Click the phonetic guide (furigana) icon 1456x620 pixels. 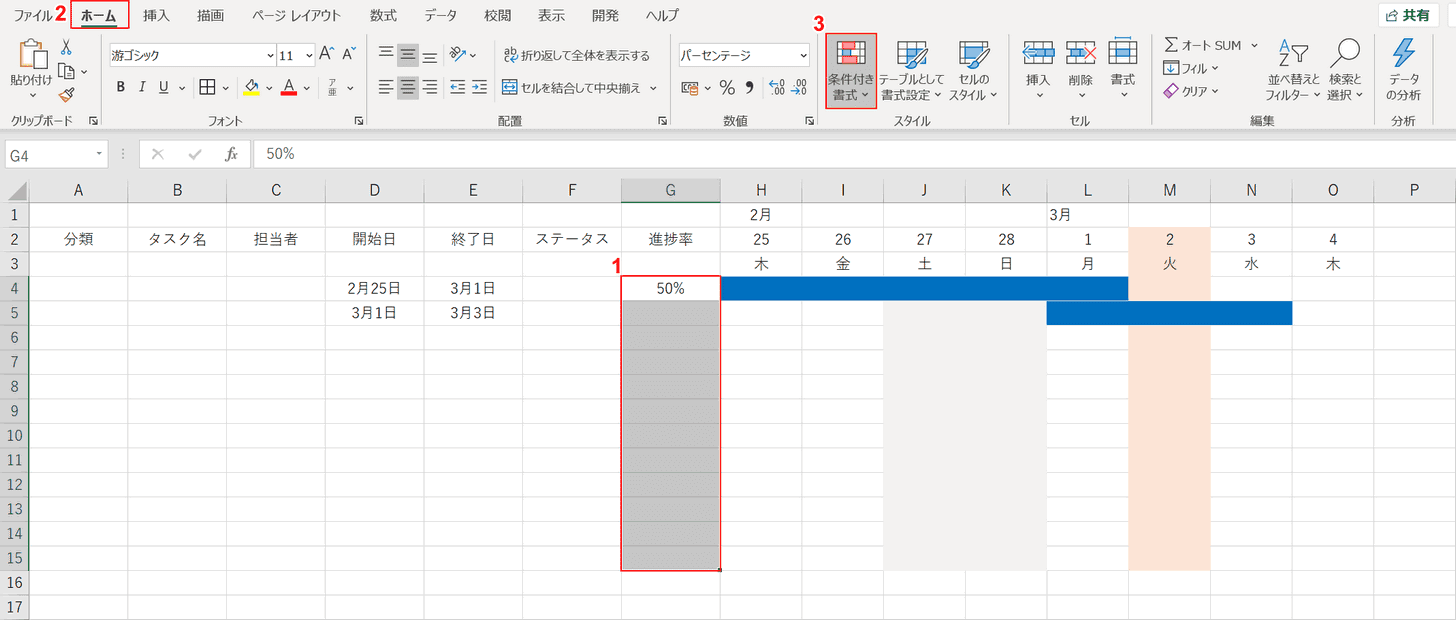tap(332, 87)
